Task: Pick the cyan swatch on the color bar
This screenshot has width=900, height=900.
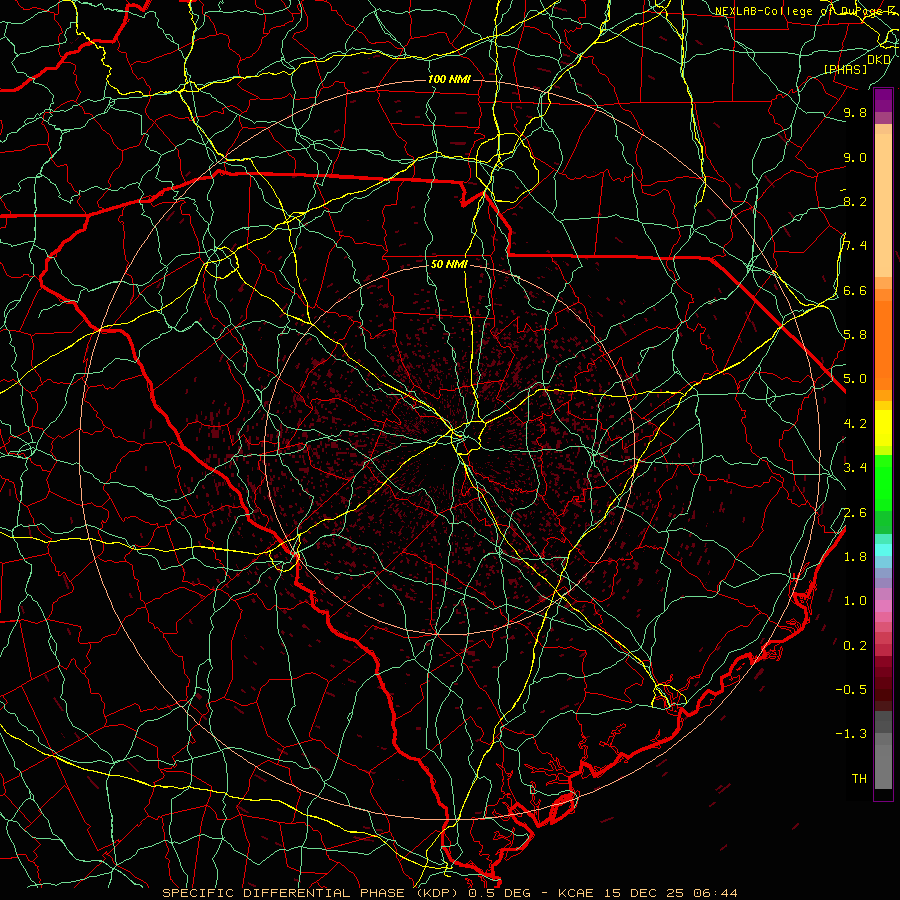Action: click(x=883, y=550)
